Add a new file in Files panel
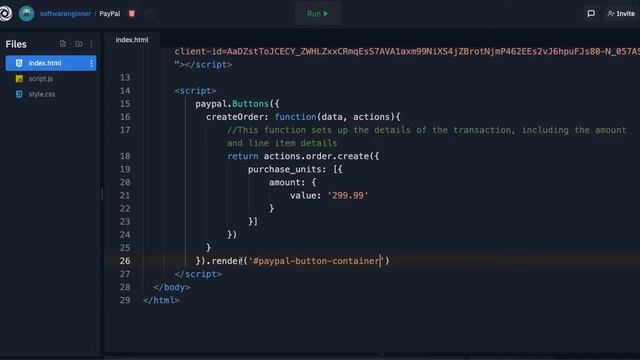This screenshot has height=360, width=640. click(x=62, y=44)
